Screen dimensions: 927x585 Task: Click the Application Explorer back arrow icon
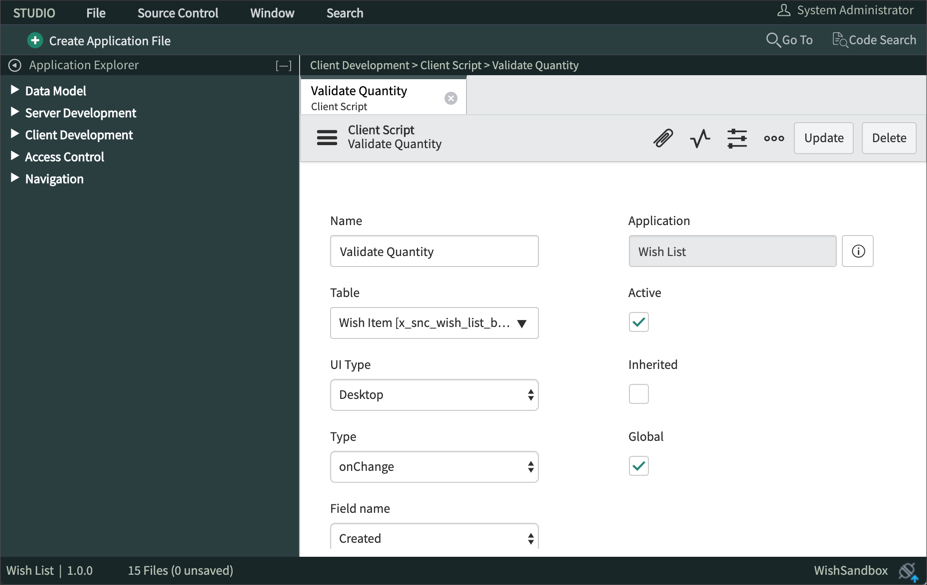coord(15,65)
